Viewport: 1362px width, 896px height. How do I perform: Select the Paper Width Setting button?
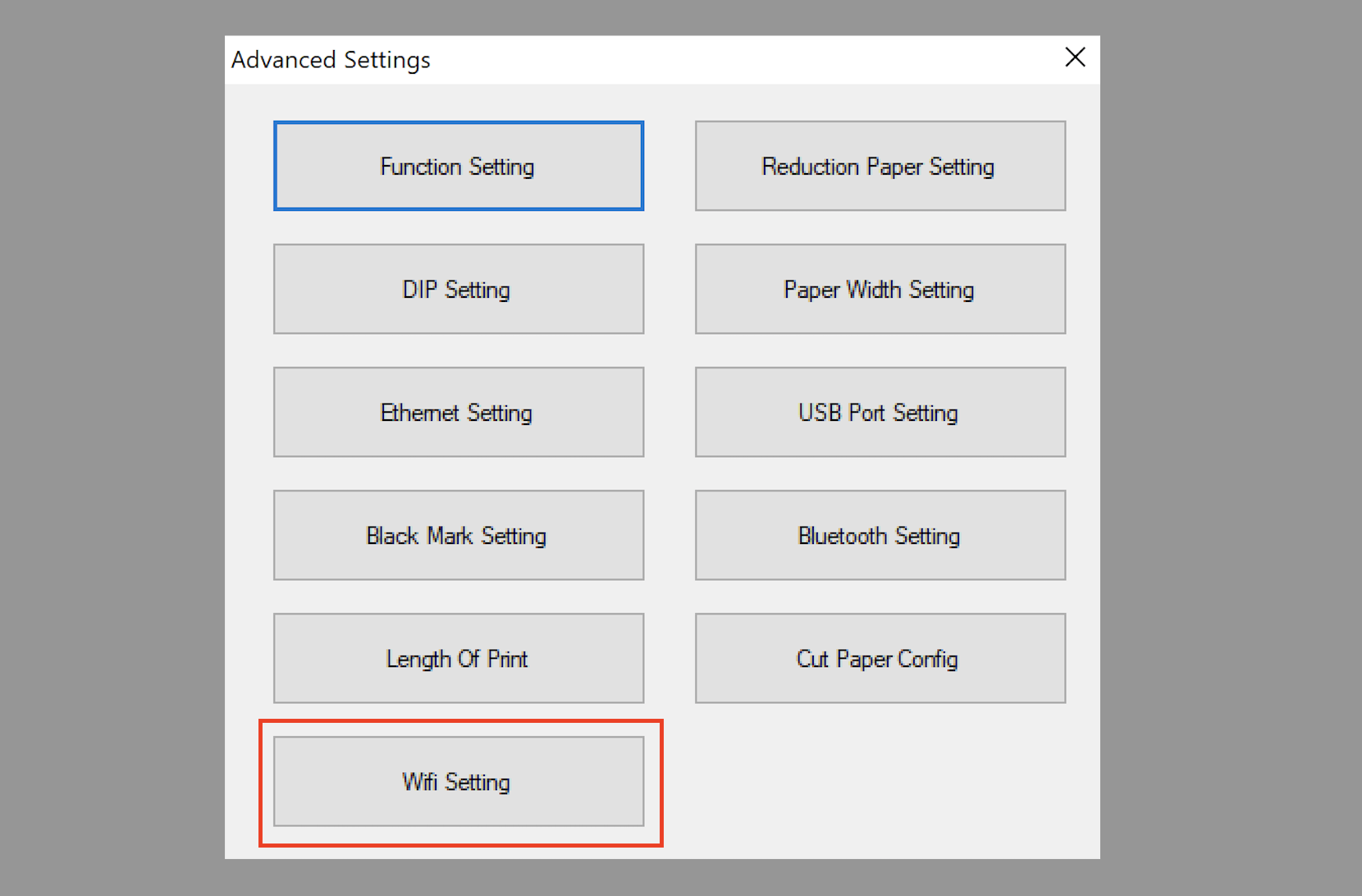click(x=880, y=289)
